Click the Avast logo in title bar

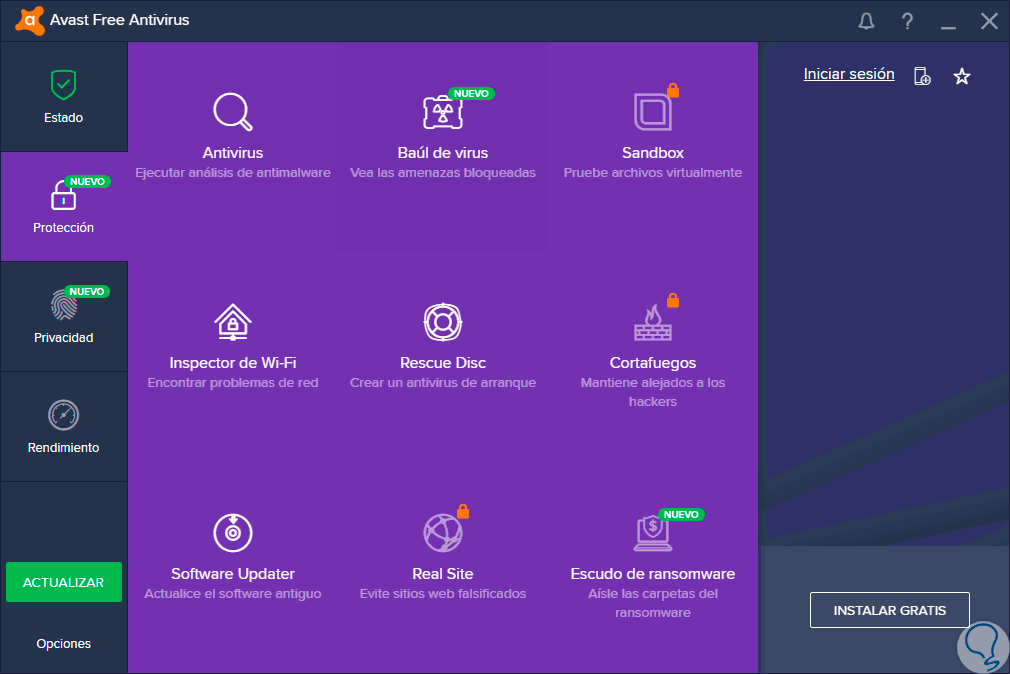[30, 21]
